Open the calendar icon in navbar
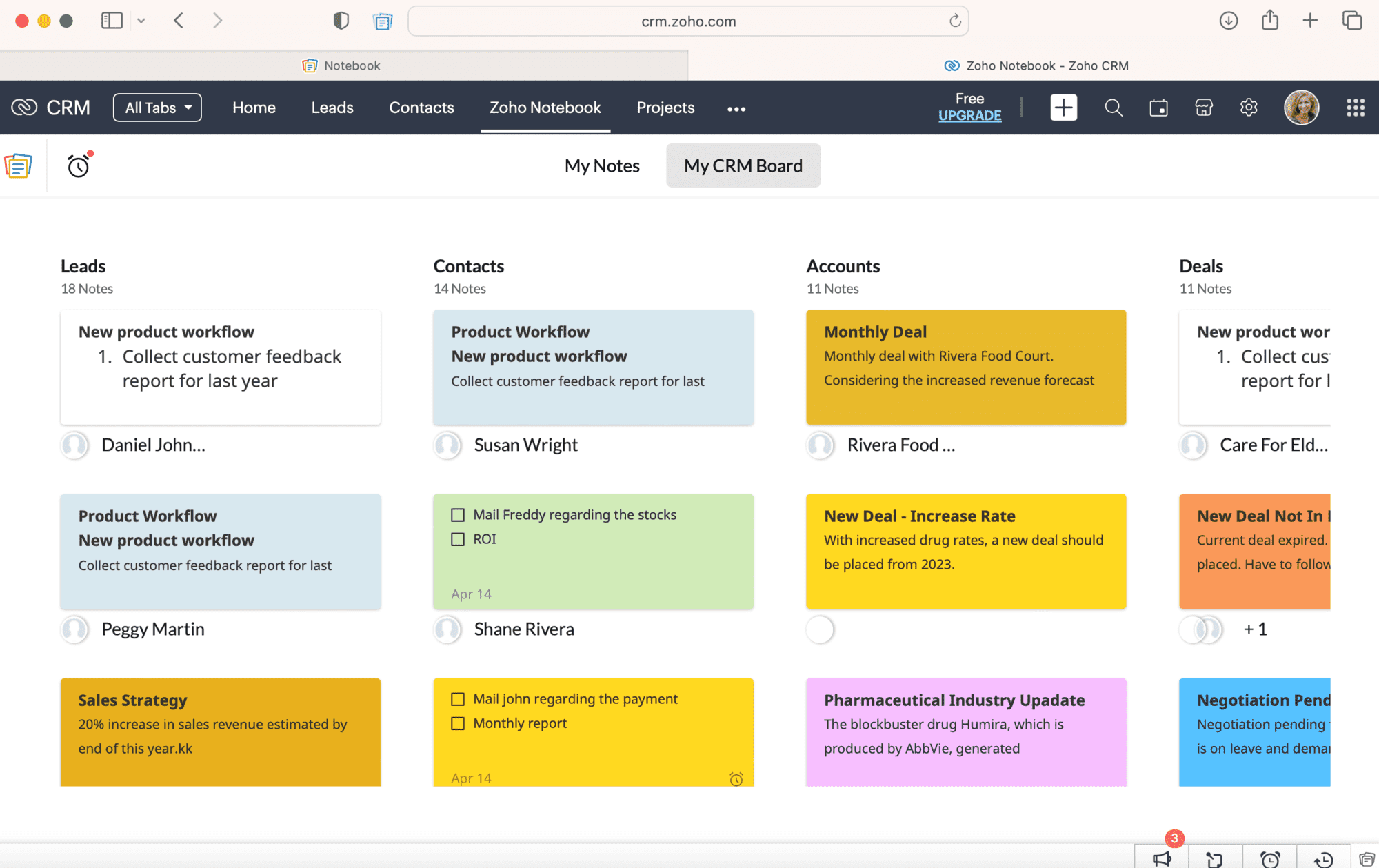Viewport: 1379px width, 868px height. 1158,108
